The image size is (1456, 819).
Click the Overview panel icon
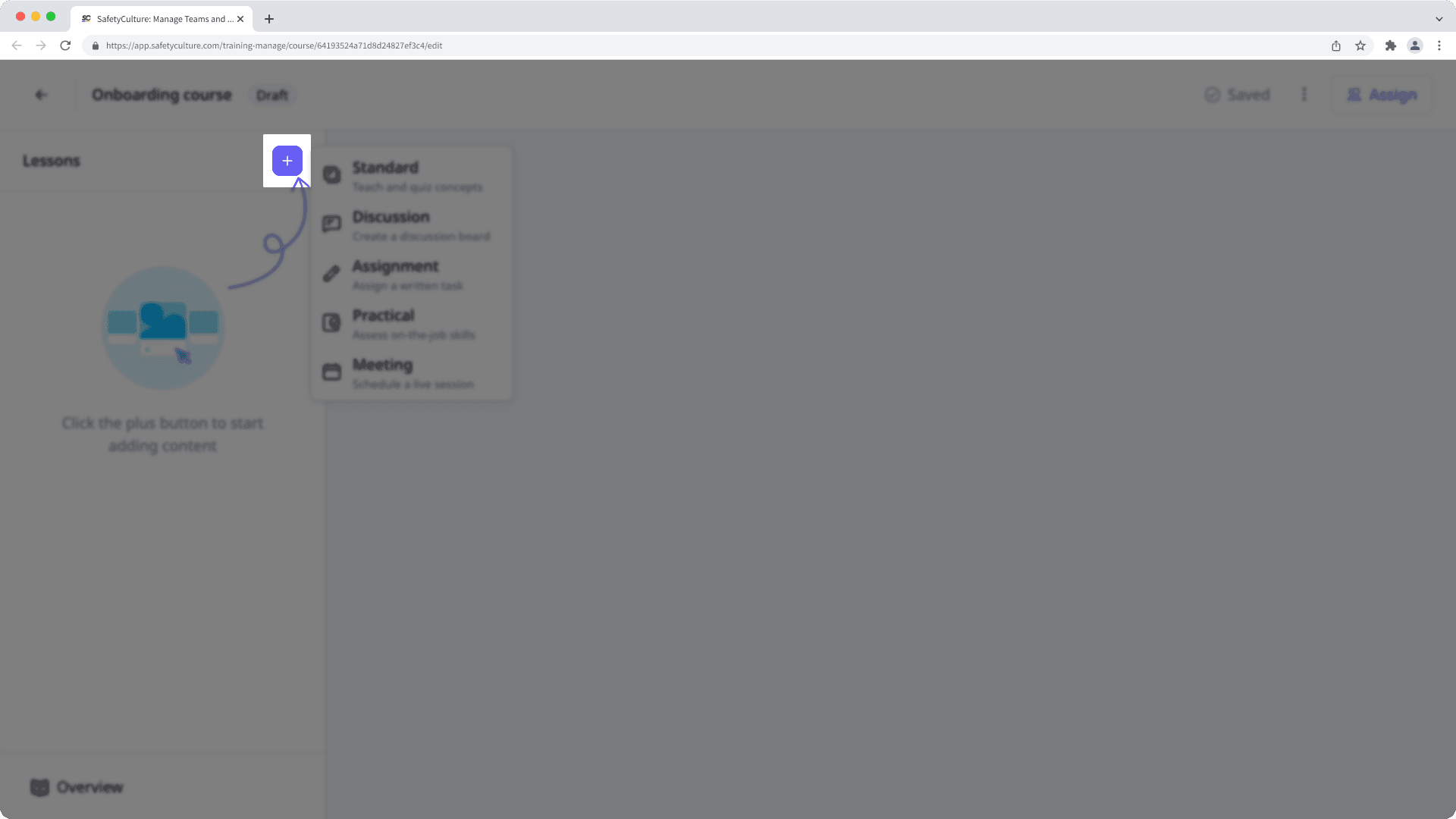(x=37, y=787)
